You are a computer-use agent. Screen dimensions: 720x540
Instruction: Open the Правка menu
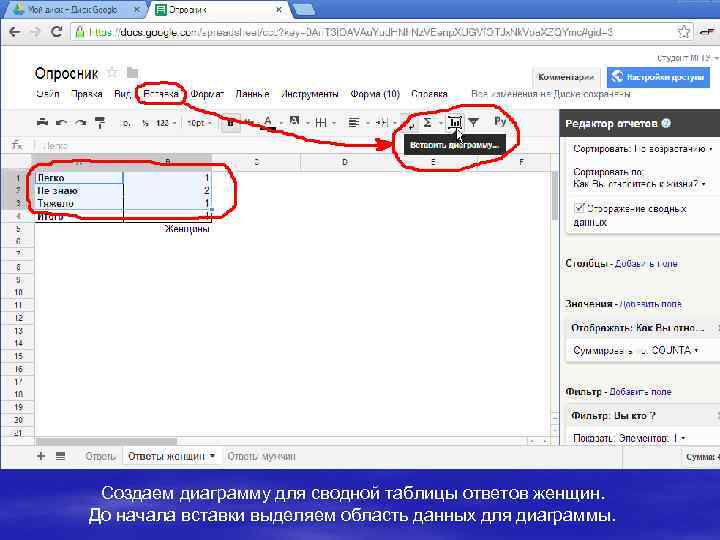87,94
